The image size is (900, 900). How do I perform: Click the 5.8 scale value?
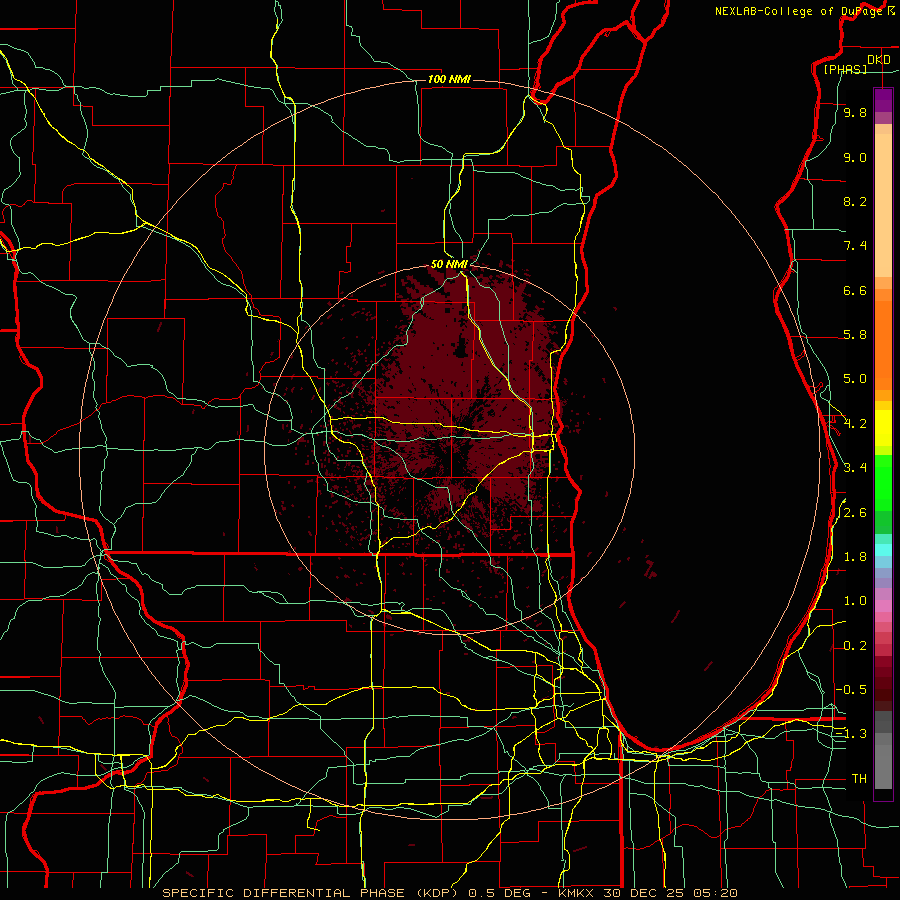pyautogui.click(x=855, y=335)
